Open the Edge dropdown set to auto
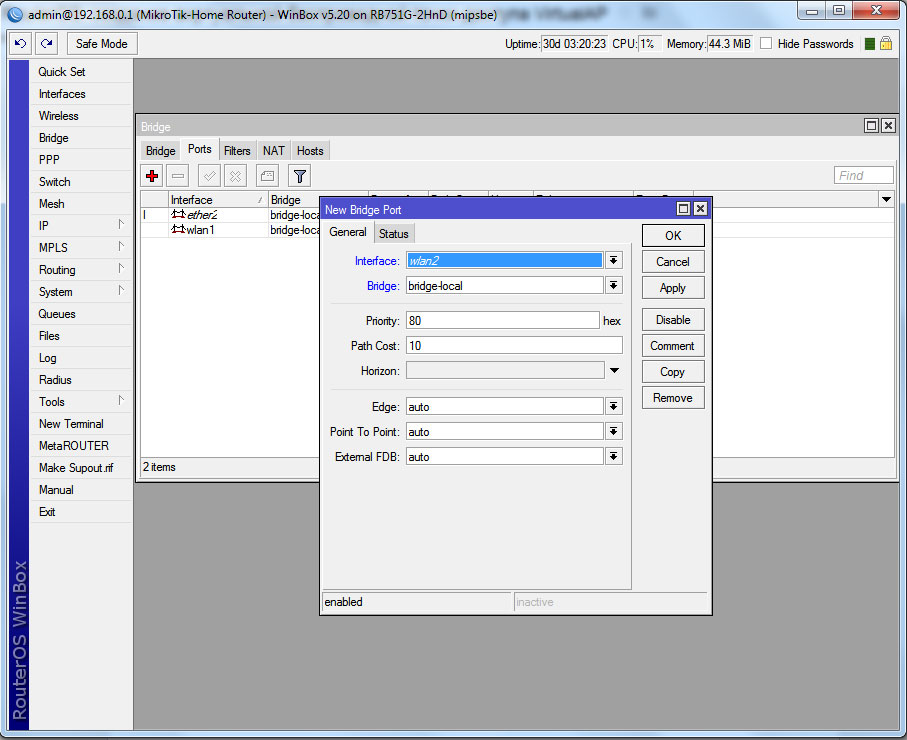 tap(614, 407)
